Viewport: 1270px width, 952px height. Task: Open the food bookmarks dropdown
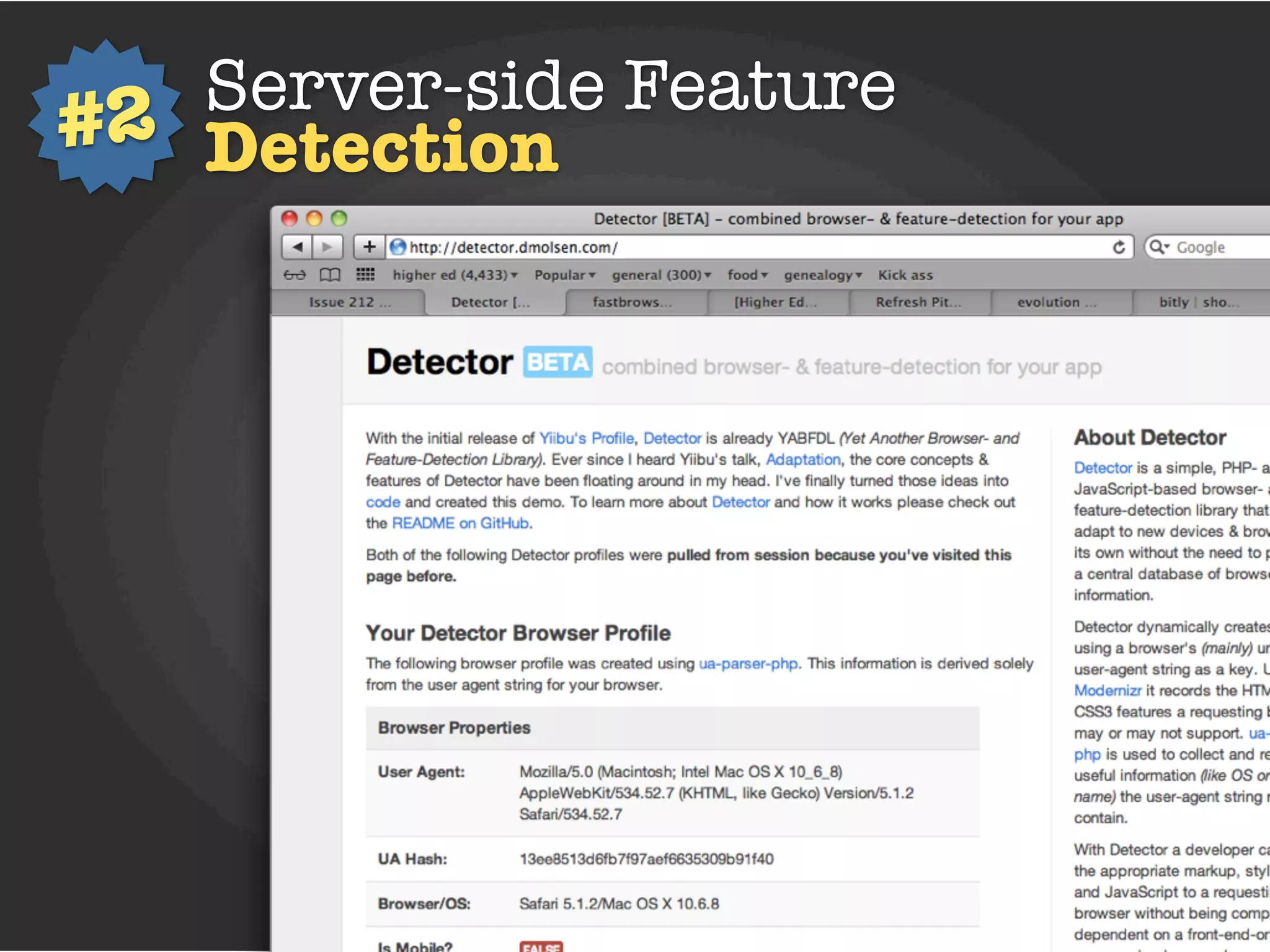pos(747,275)
